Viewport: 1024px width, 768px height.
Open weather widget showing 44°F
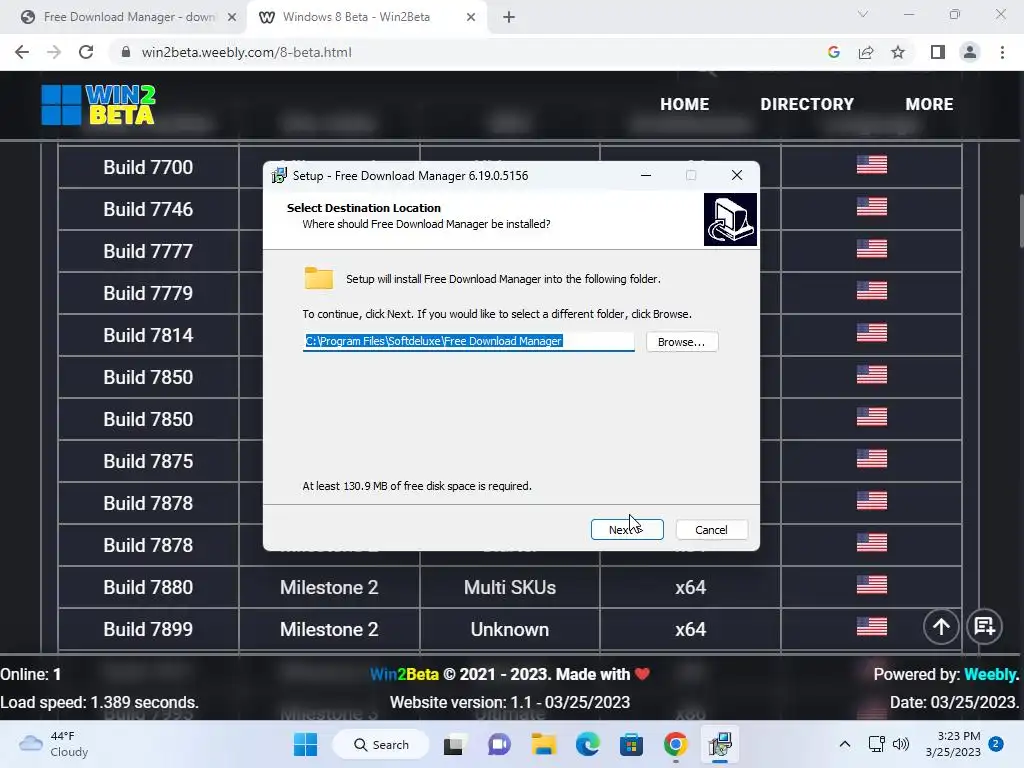(54, 744)
